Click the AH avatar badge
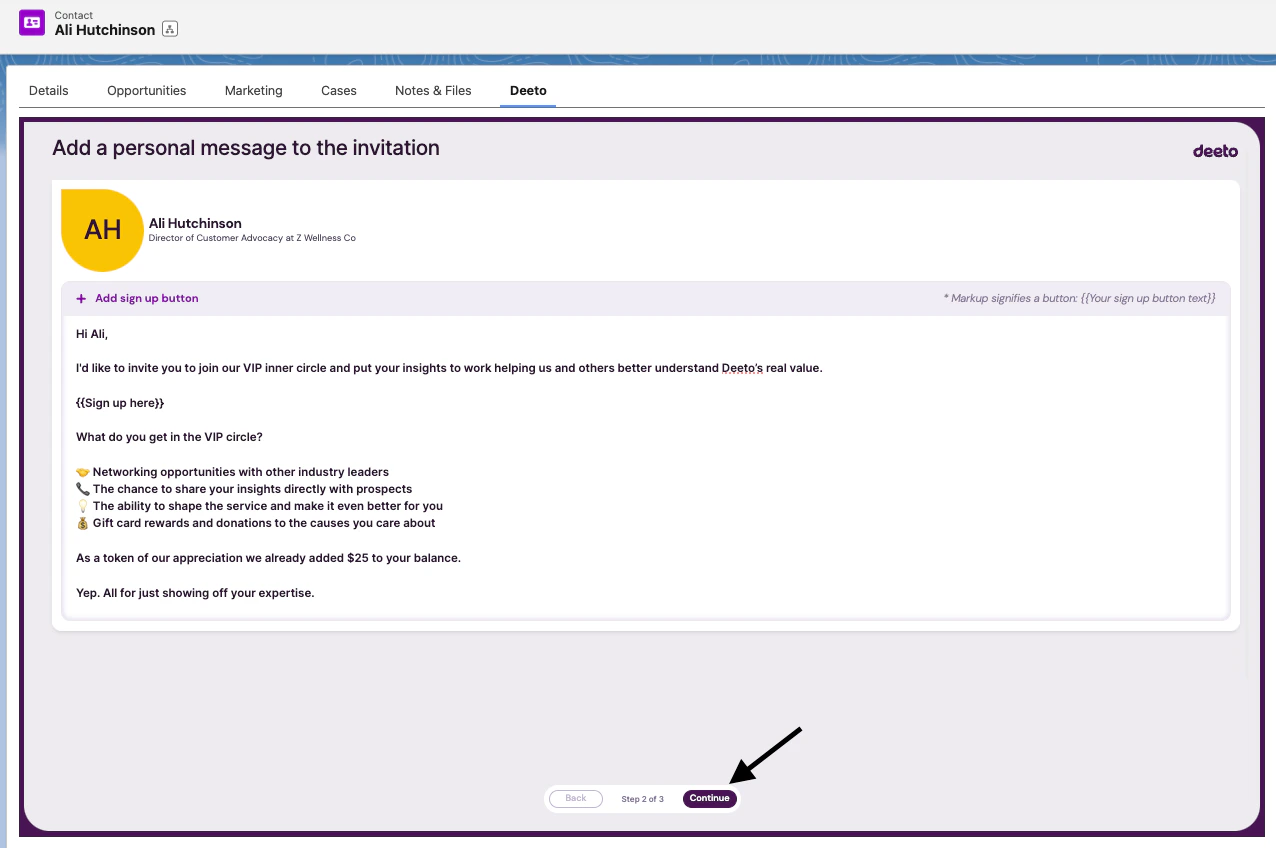The width and height of the screenshot is (1276, 848). (x=102, y=230)
